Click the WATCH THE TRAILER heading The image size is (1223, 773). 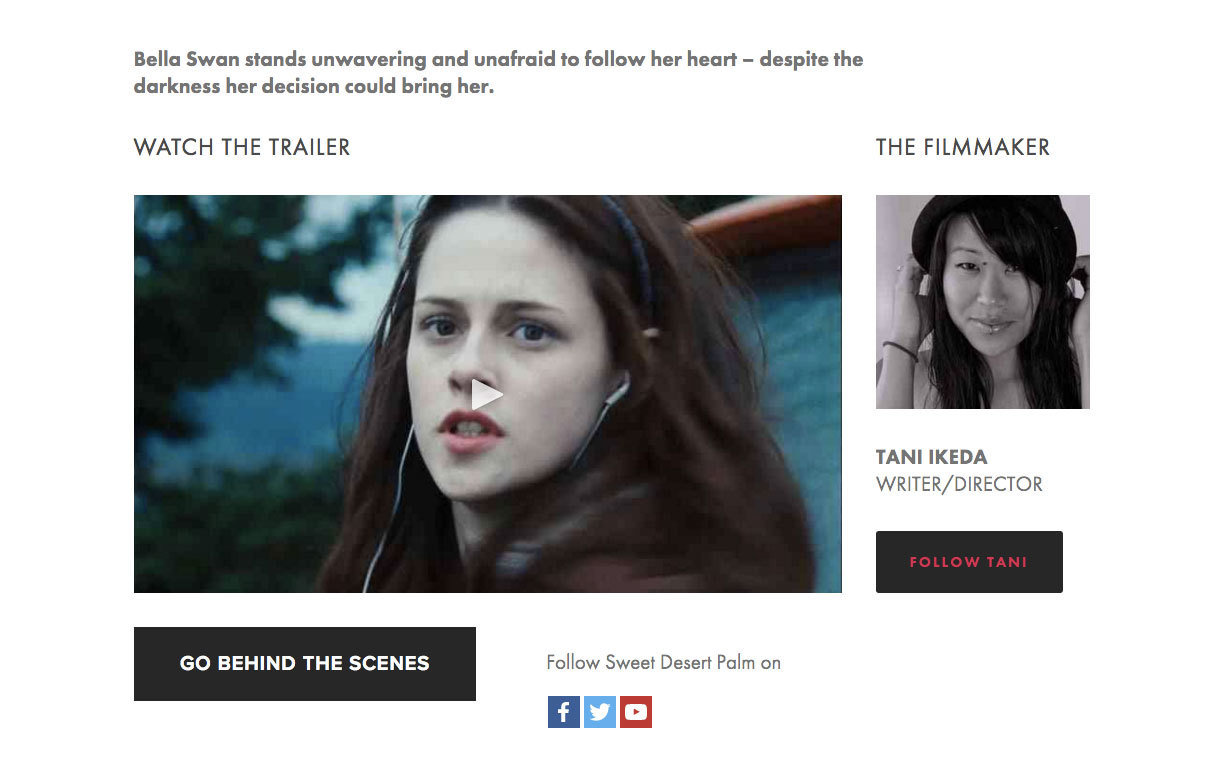point(242,147)
